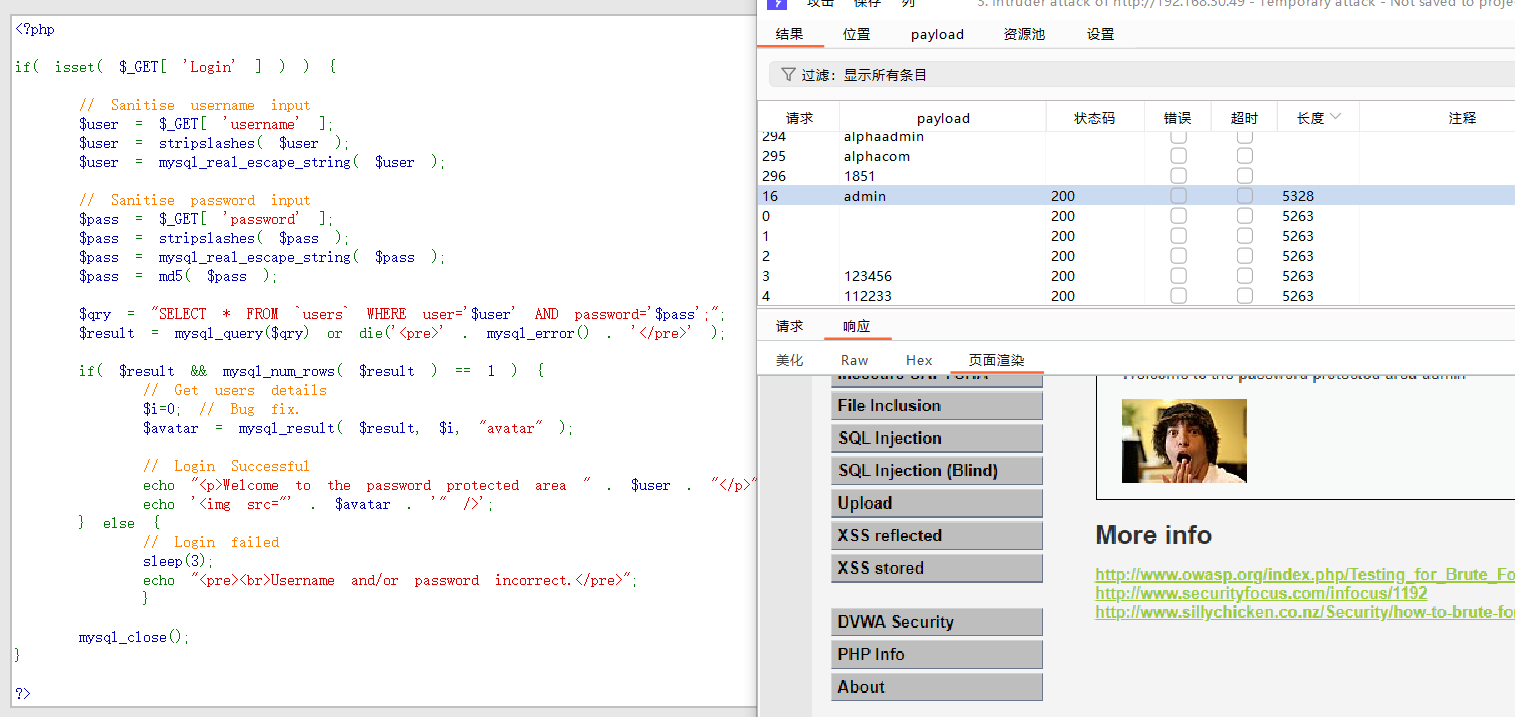Open the payload tab
1515x717 pixels.
click(937, 34)
